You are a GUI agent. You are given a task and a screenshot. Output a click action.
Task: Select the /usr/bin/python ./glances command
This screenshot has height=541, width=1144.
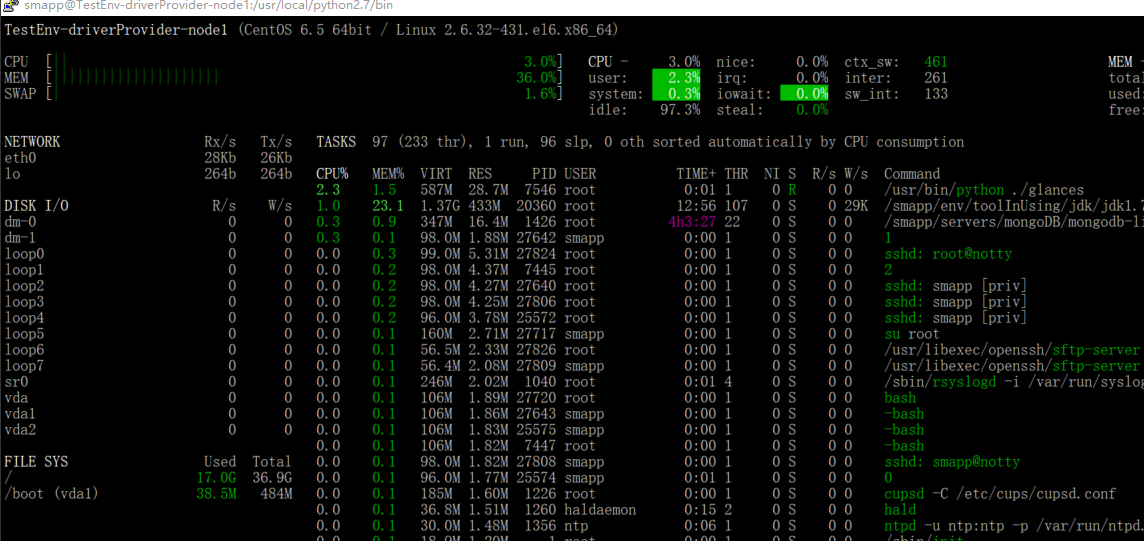(x=983, y=190)
